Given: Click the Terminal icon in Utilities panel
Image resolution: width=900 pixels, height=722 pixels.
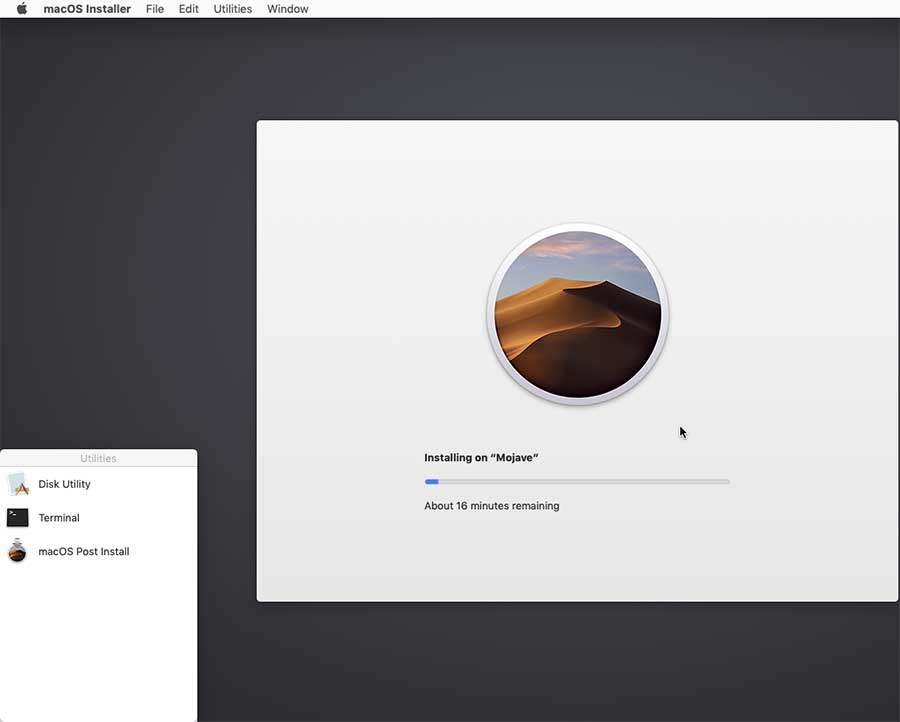Looking at the screenshot, I should click(x=17, y=518).
